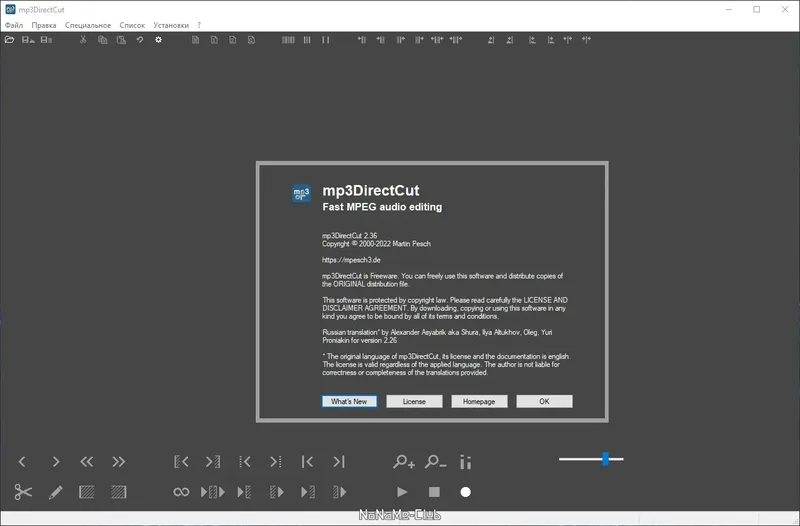Click the "Fast MPEG audio editing" subtitle
Screen dimensions: 800x526
[x=382, y=207]
